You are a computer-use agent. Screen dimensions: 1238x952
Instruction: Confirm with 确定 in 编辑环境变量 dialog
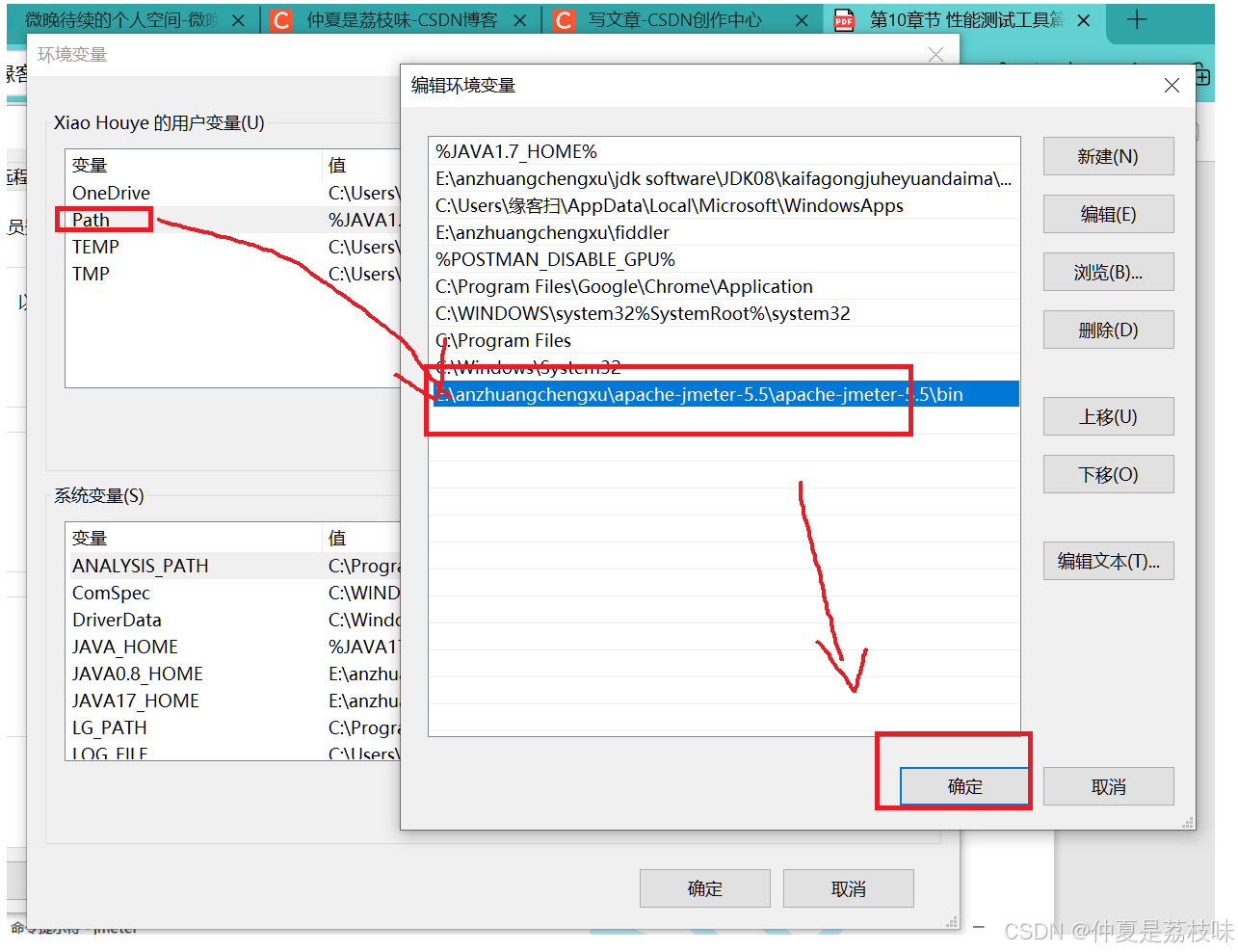964,786
